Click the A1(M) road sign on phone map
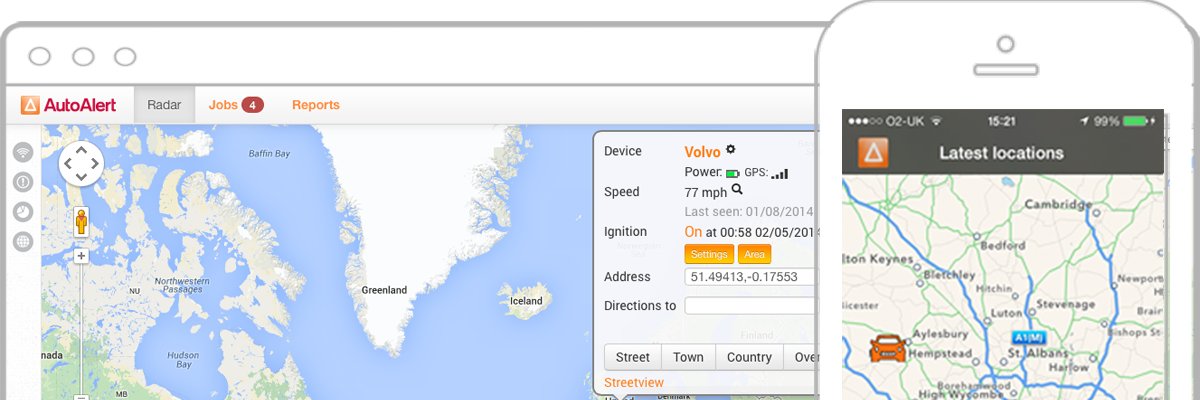 [x=1027, y=337]
